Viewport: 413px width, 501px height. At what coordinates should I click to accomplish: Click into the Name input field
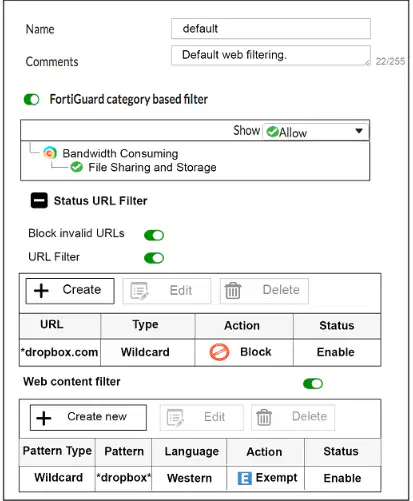271,29
